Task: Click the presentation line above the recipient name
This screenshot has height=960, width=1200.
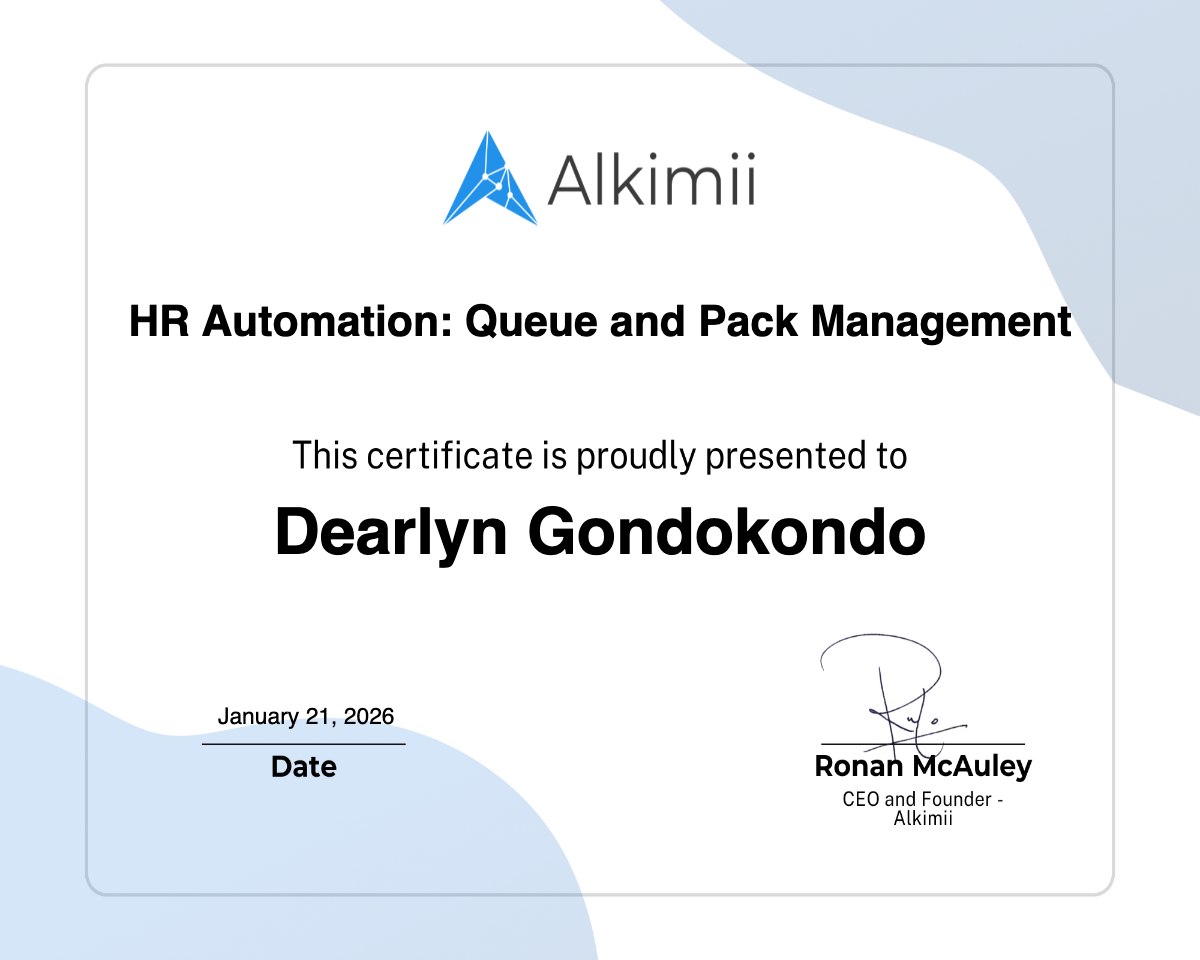Action: point(599,455)
